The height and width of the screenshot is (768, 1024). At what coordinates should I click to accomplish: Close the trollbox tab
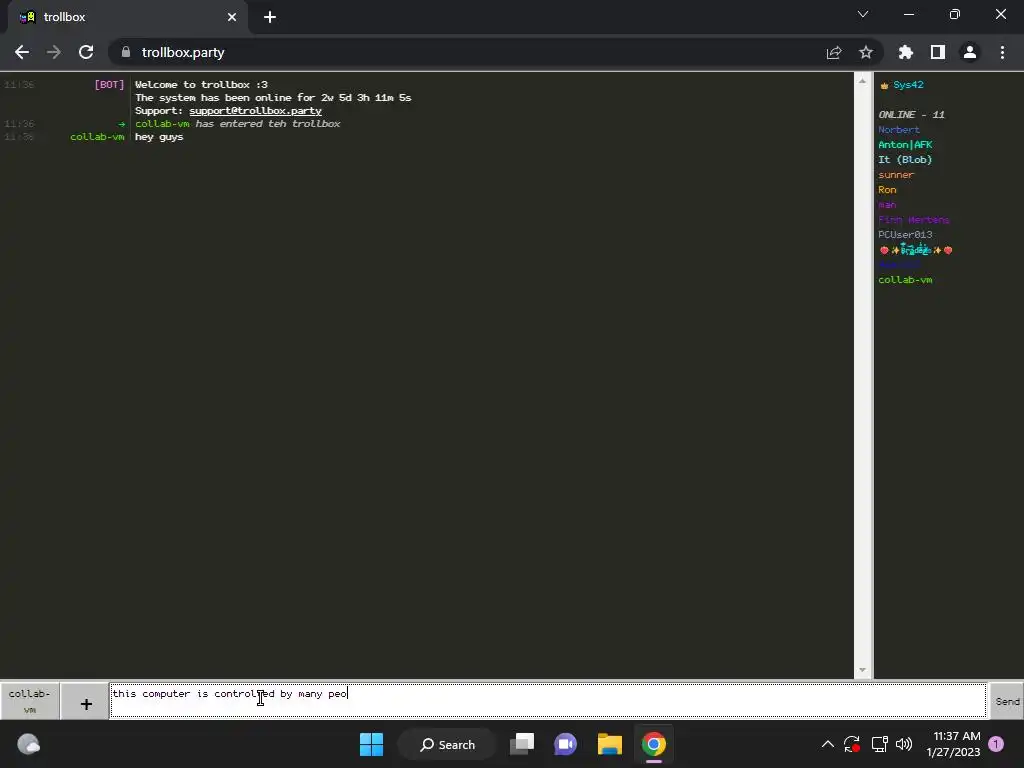coord(232,17)
